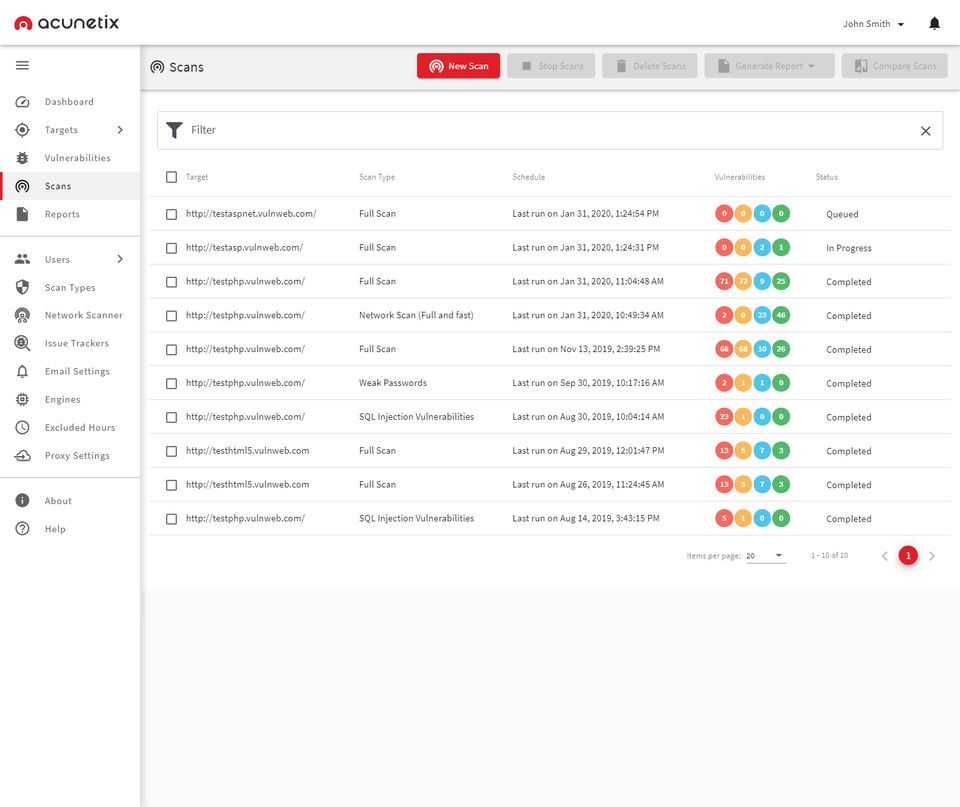Click the Email Settings bell icon
This screenshot has width=960, height=807.
coord(22,372)
